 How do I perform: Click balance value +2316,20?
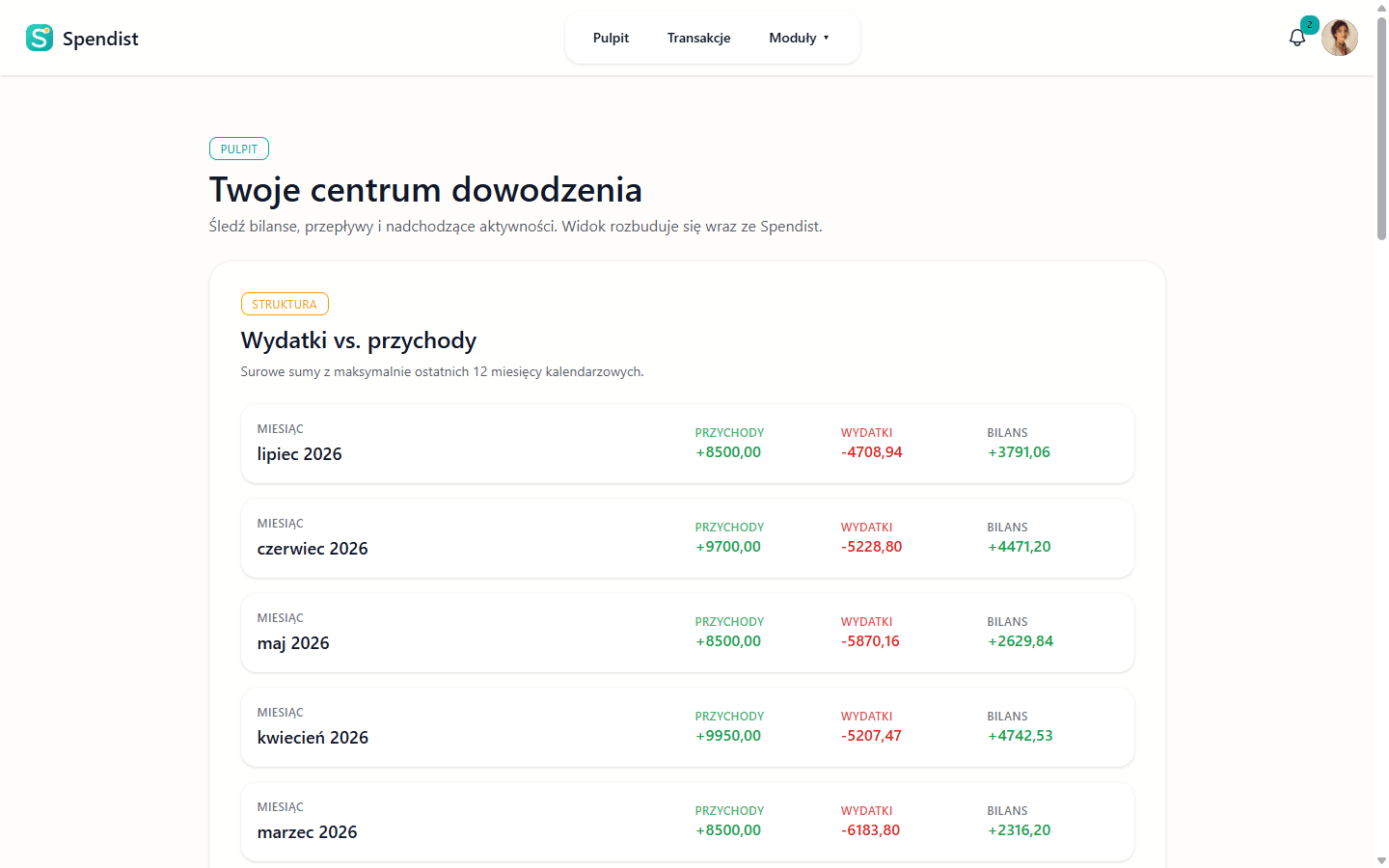pos(1019,830)
